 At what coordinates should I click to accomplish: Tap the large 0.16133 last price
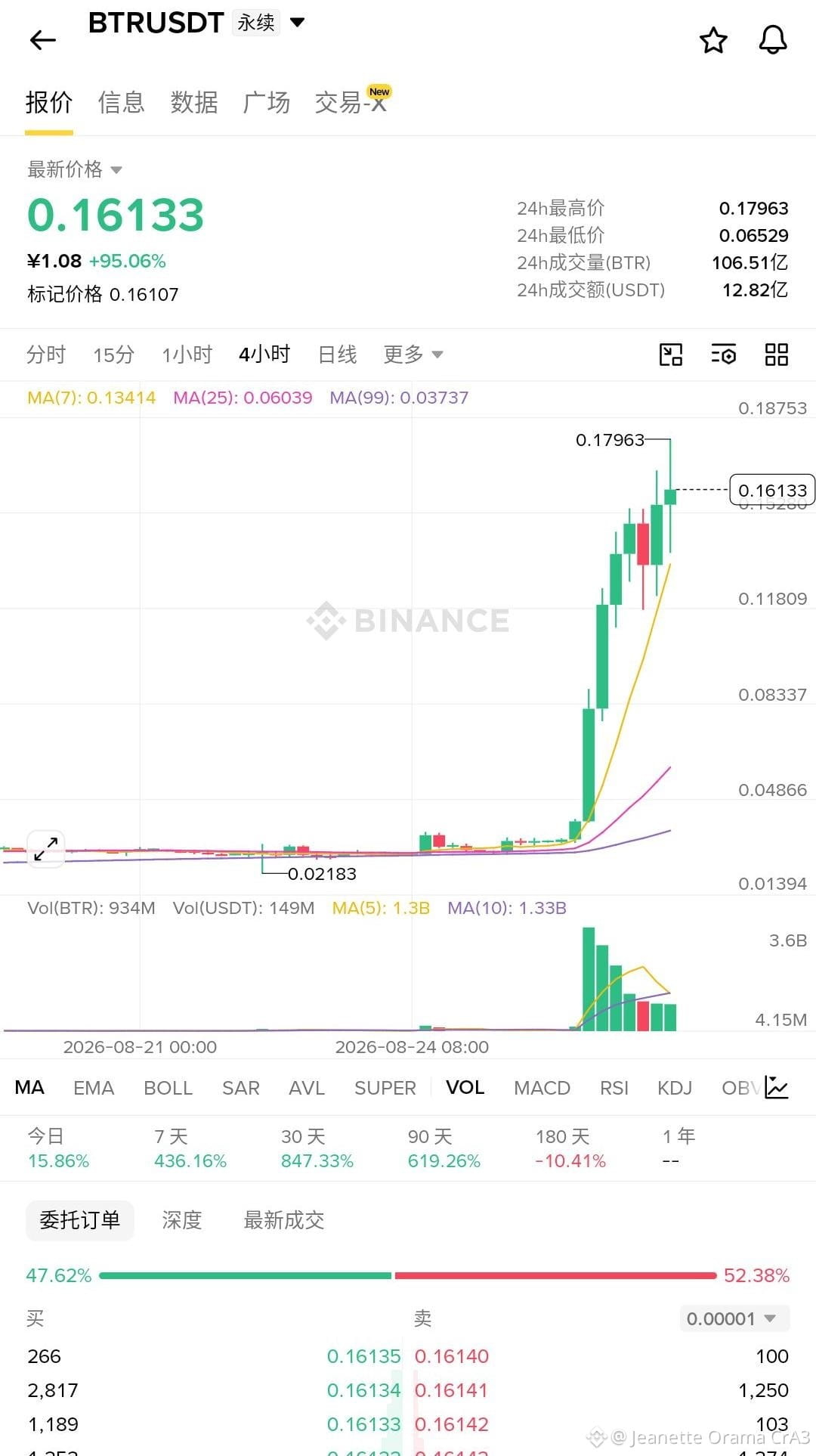click(116, 215)
